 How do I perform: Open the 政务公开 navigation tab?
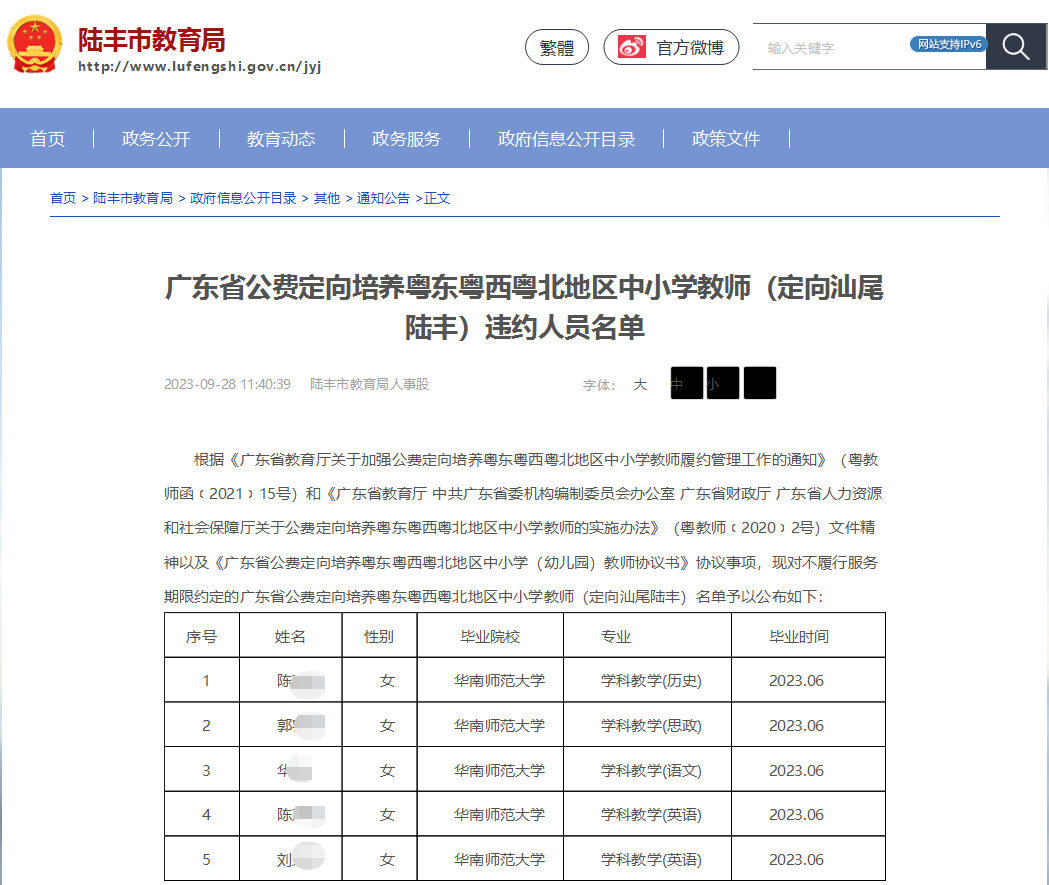(x=156, y=139)
